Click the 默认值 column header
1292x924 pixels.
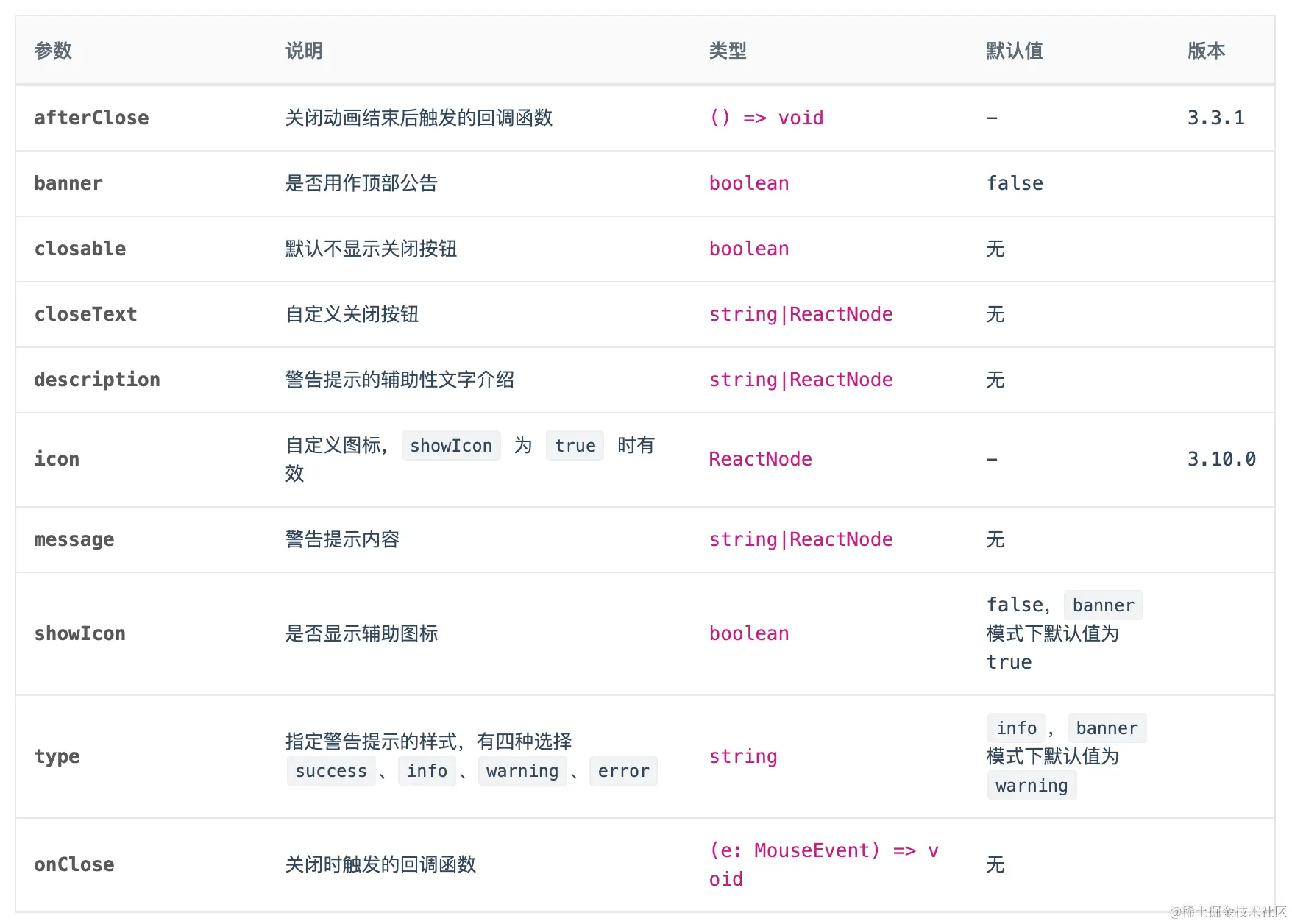[1014, 51]
